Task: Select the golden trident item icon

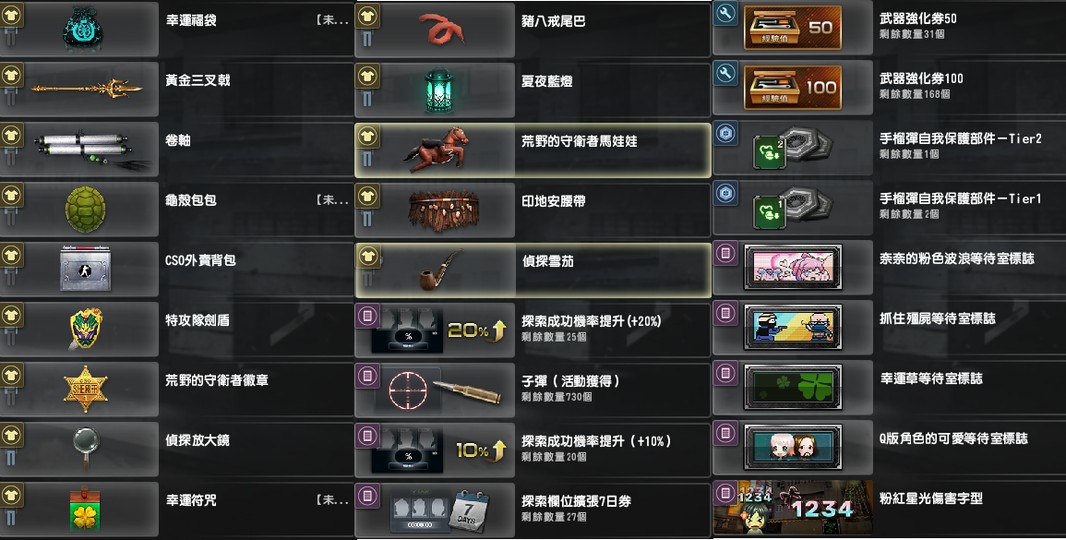Action: (x=86, y=88)
